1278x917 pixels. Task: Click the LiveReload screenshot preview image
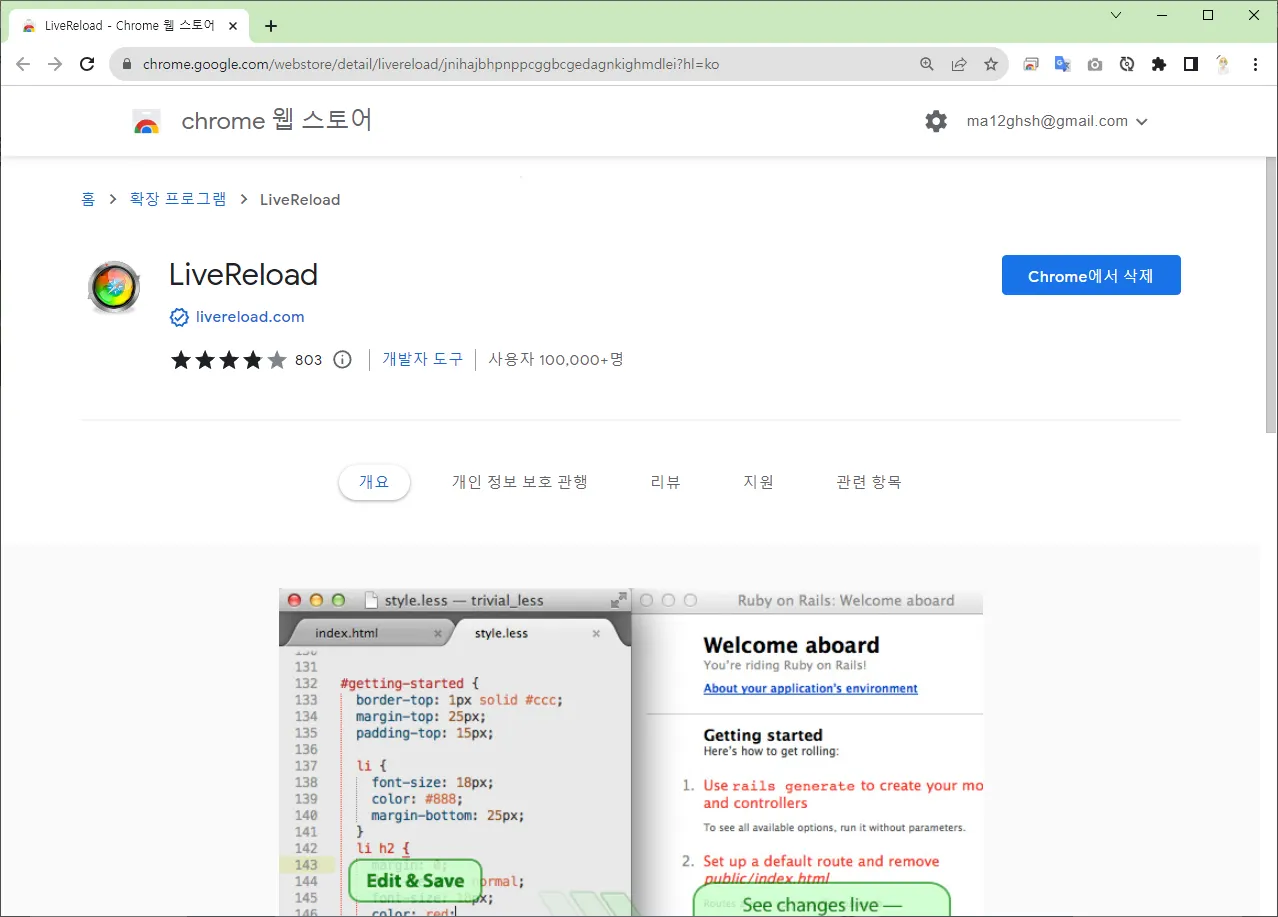(631, 752)
